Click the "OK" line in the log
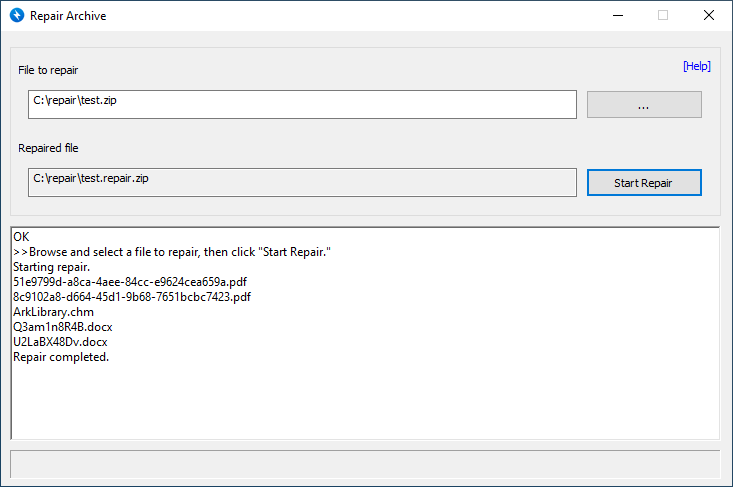 [x=22, y=238]
